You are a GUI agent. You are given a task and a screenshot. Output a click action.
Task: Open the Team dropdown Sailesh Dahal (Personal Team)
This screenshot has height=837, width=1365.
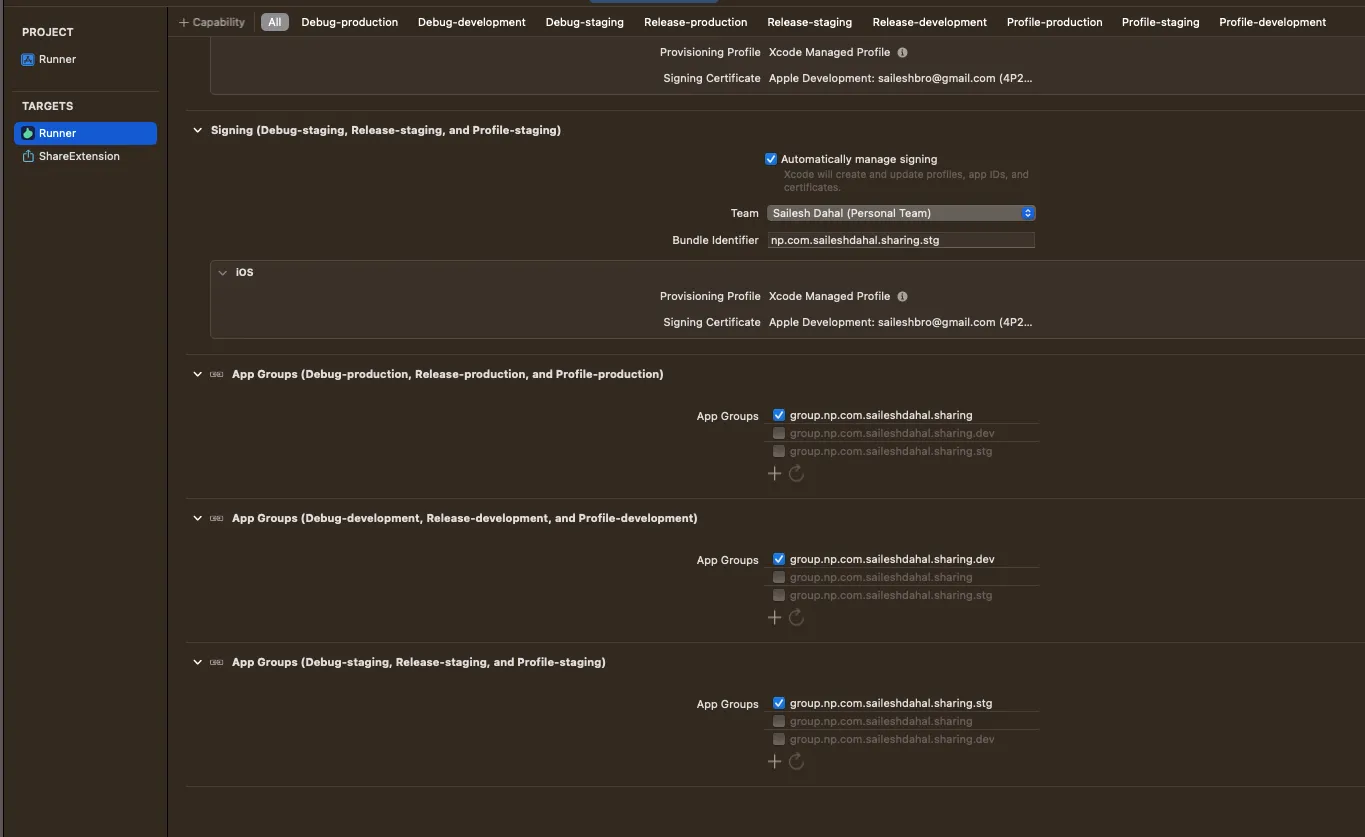tap(901, 213)
